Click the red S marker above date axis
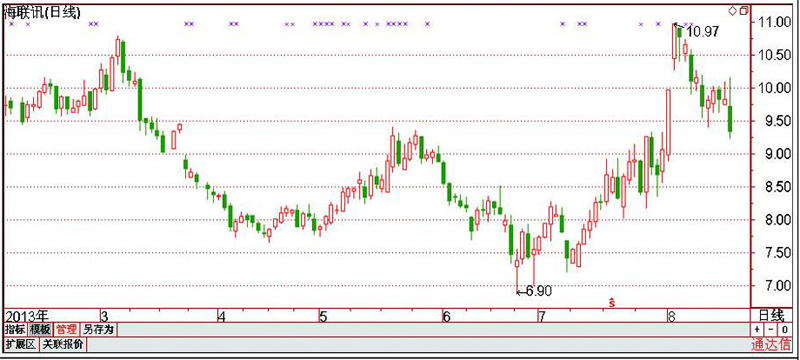Image resolution: width=800 pixels, height=360 pixels. point(612,303)
